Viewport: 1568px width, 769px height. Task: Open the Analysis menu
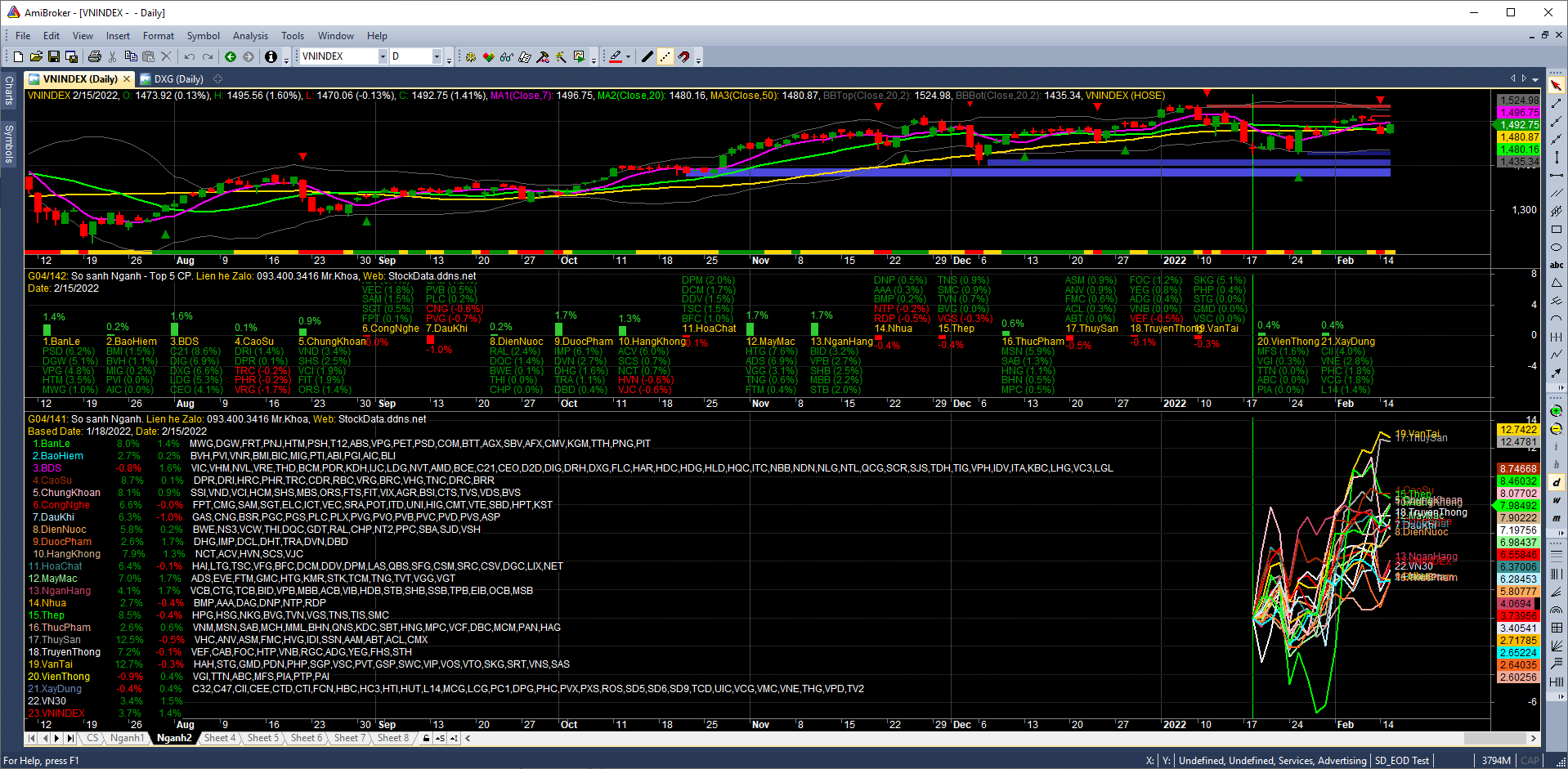[250, 36]
